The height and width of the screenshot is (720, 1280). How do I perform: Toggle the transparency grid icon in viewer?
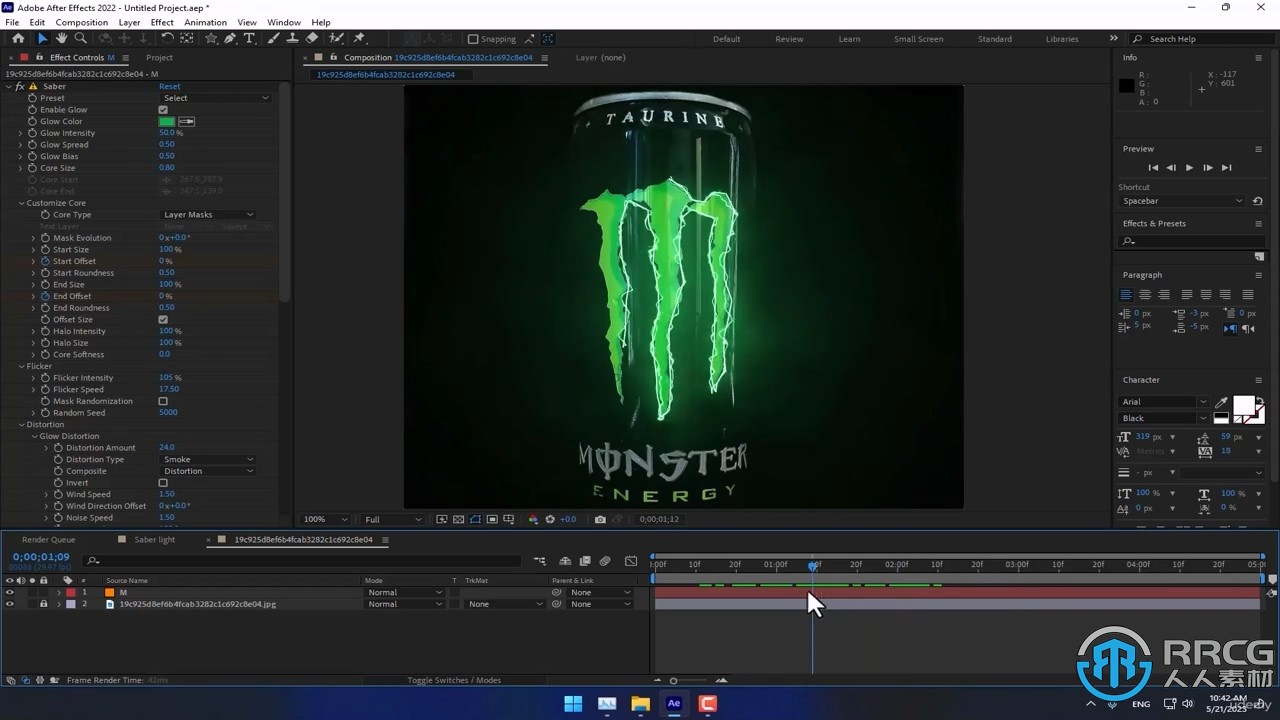[459, 520]
